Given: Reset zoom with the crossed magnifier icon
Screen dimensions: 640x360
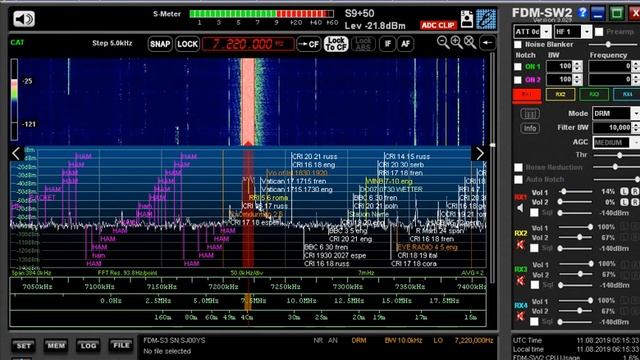Looking at the screenshot, I should (x=470, y=42).
